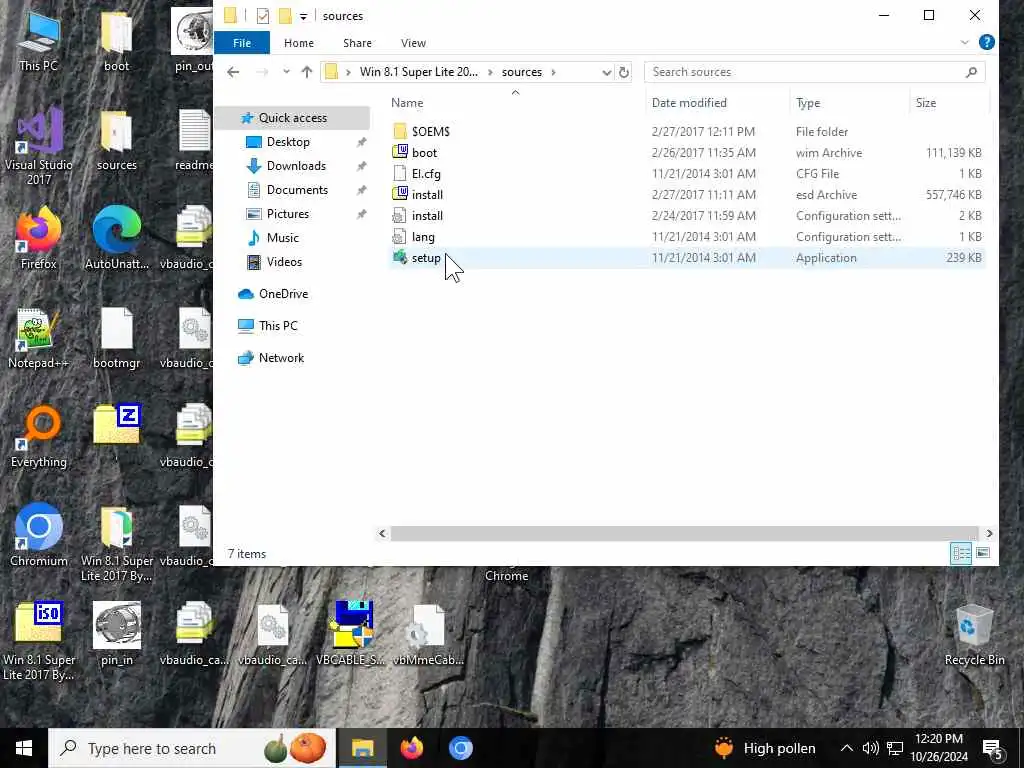Open Chromium desktop shortcut

point(39,534)
